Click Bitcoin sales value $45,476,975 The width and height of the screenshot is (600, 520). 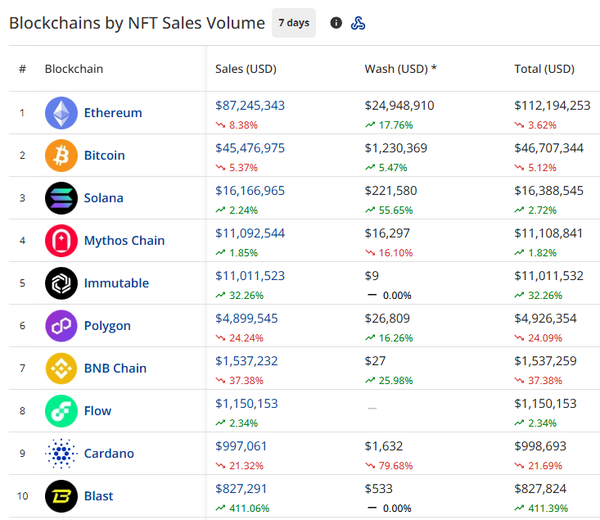(x=250, y=147)
